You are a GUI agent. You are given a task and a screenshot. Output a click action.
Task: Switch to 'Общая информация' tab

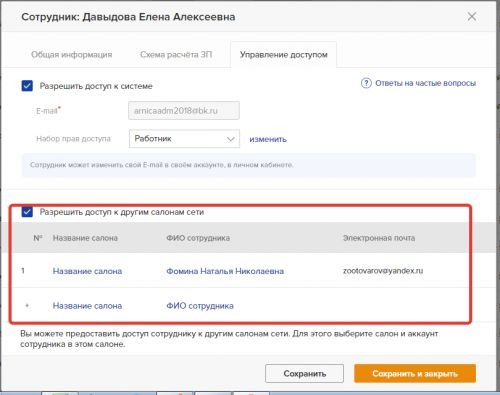71,54
